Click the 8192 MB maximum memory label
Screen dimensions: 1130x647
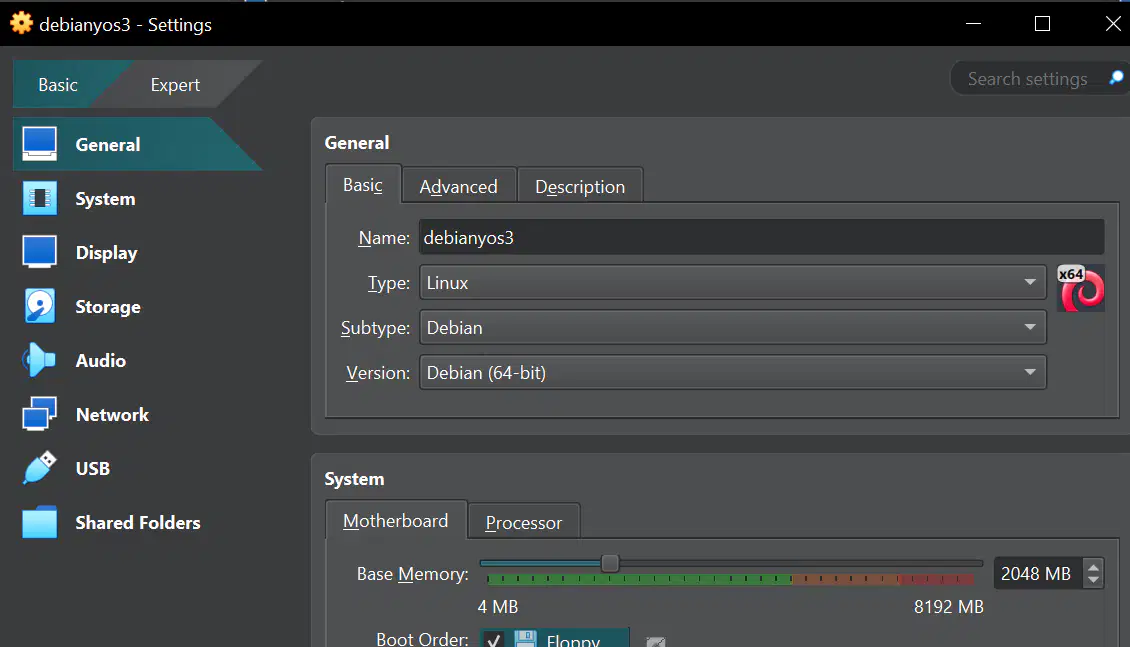(948, 607)
